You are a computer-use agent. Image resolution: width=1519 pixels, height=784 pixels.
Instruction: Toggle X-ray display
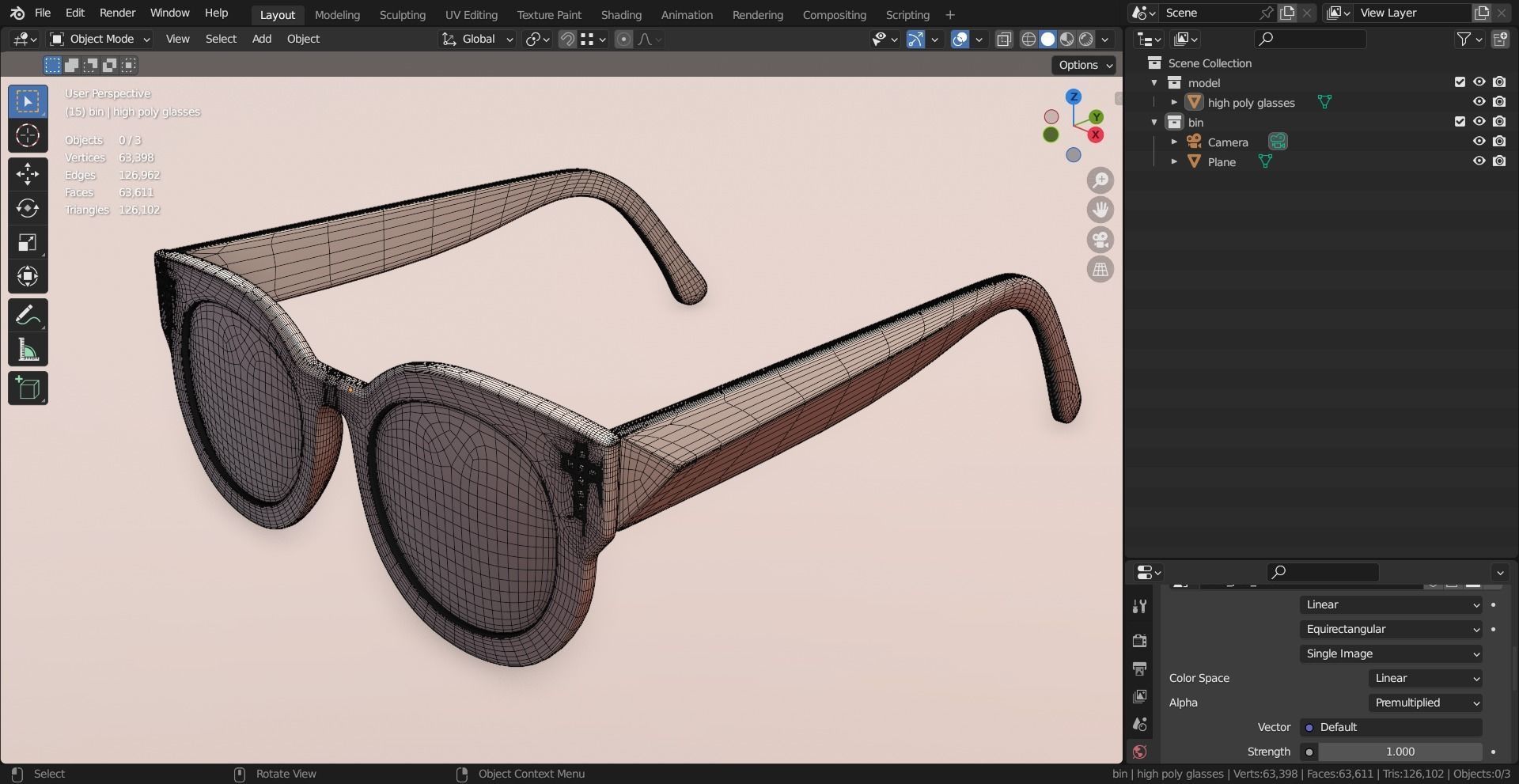click(1004, 39)
